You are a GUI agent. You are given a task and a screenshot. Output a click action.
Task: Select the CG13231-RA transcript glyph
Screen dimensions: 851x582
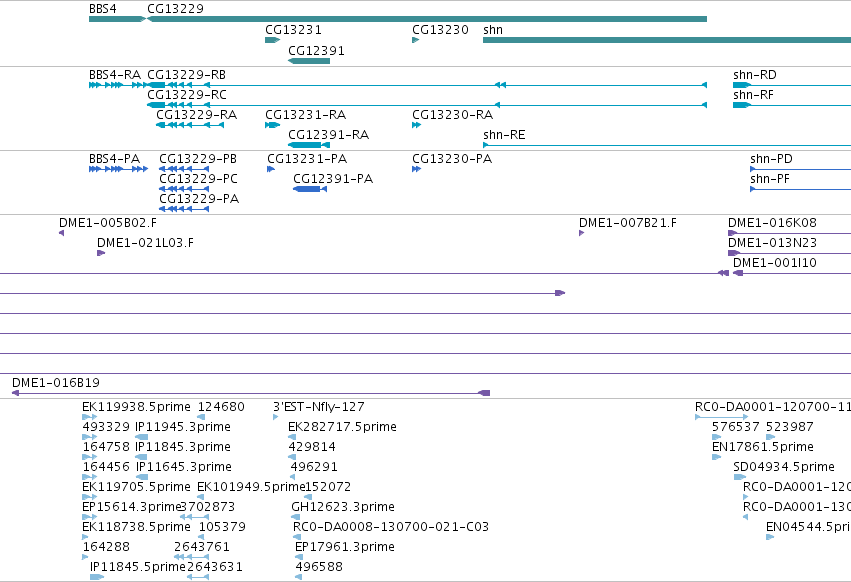tap(272, 125)
